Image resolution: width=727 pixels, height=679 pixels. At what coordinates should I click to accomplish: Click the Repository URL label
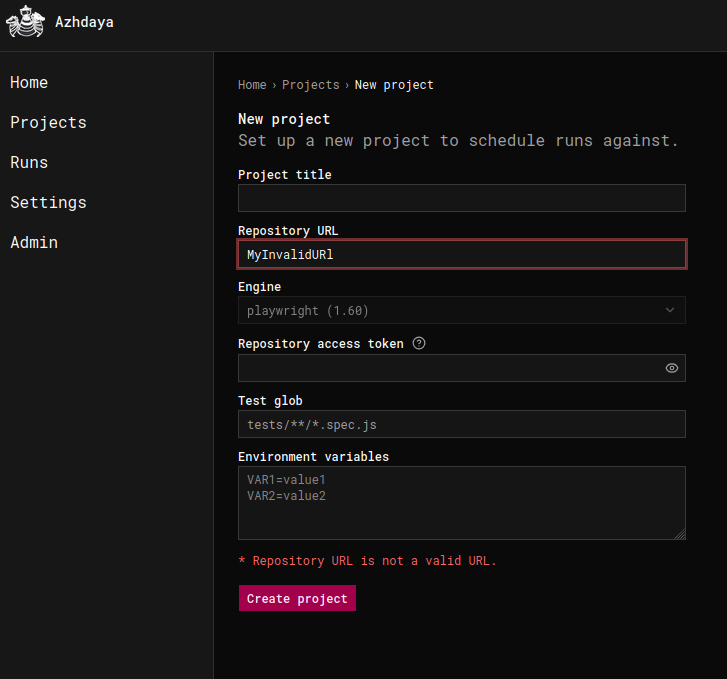pyautogui.click(x=288, y=231)
